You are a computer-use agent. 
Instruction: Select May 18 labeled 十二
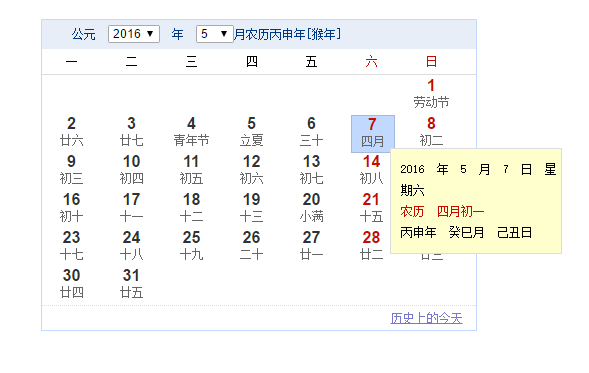[192, 208]
